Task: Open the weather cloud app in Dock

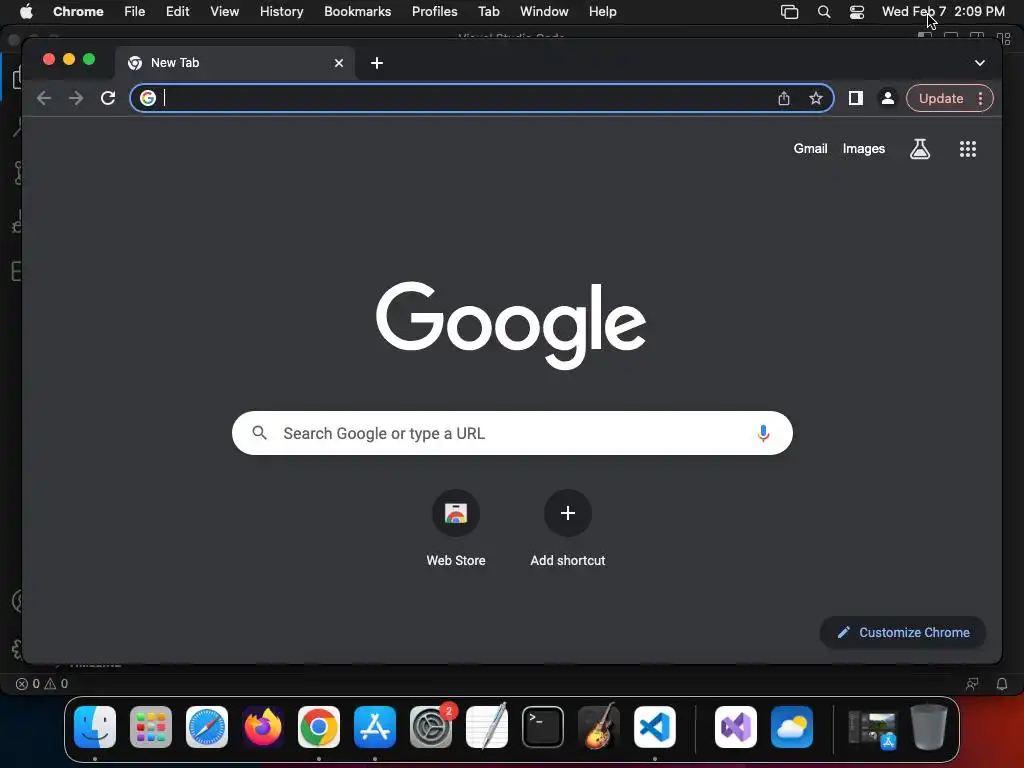Action: pos(792,727)
